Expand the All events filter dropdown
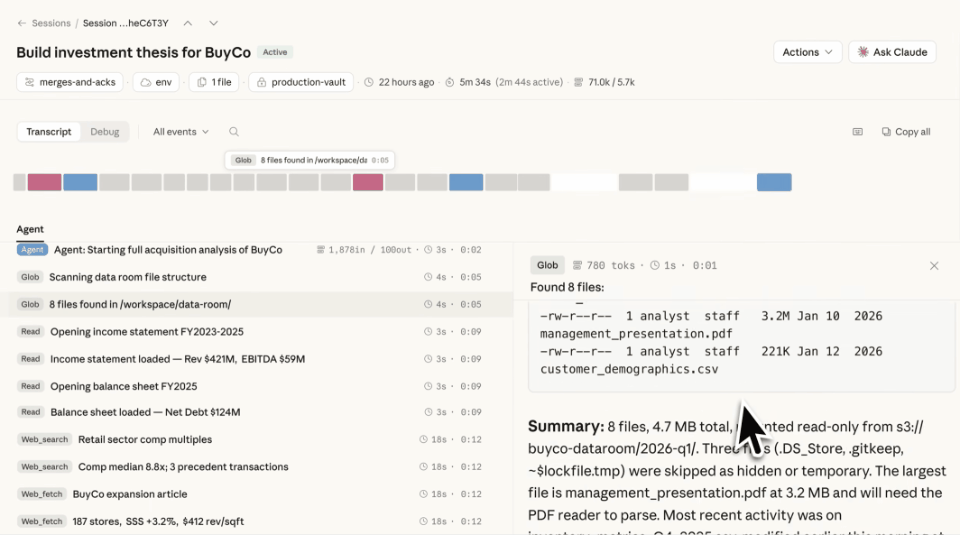The width and height of the screenshot is (960, 535). (181, 132)
